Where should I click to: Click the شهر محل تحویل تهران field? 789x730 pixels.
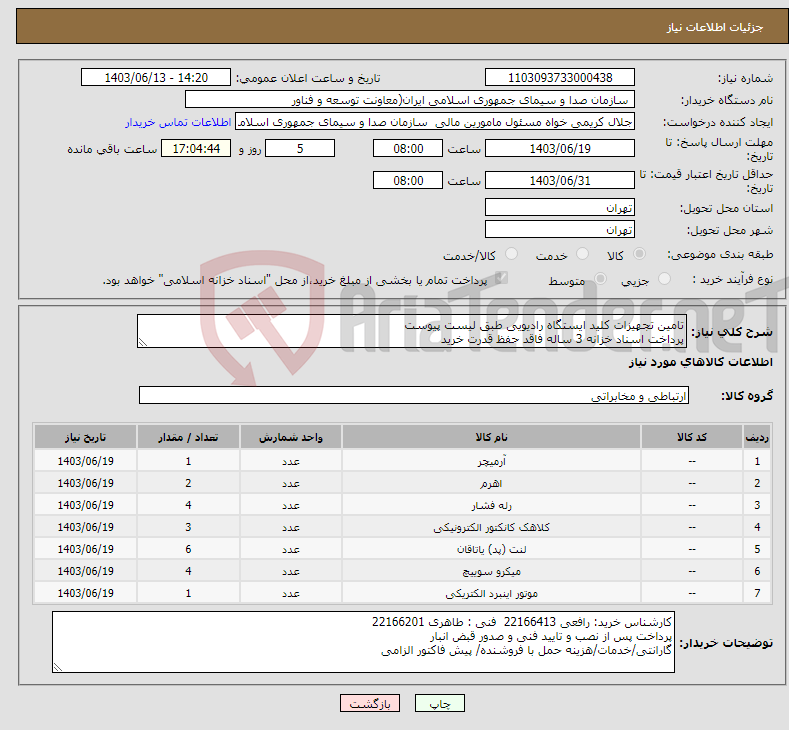[560, 229]
